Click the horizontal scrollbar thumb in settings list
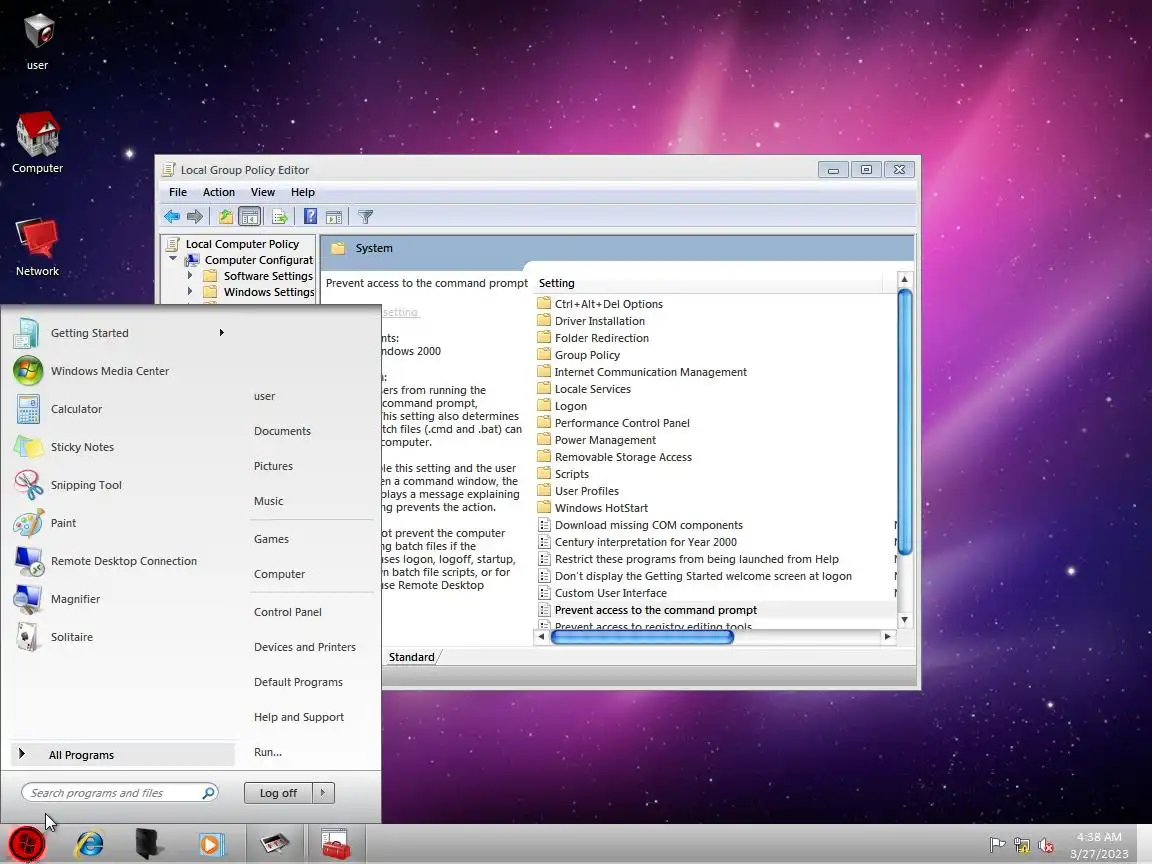This screenshot has height=864, width=1152. click(x=642, y=637)
